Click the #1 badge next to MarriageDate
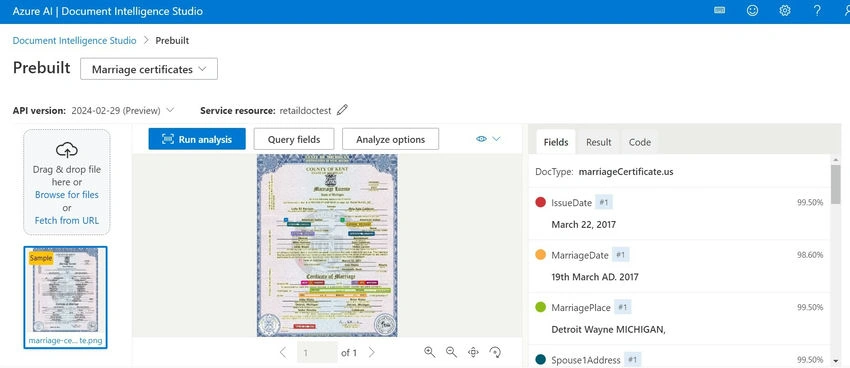This screenshot has width=850, height=368. pos(621,255)
